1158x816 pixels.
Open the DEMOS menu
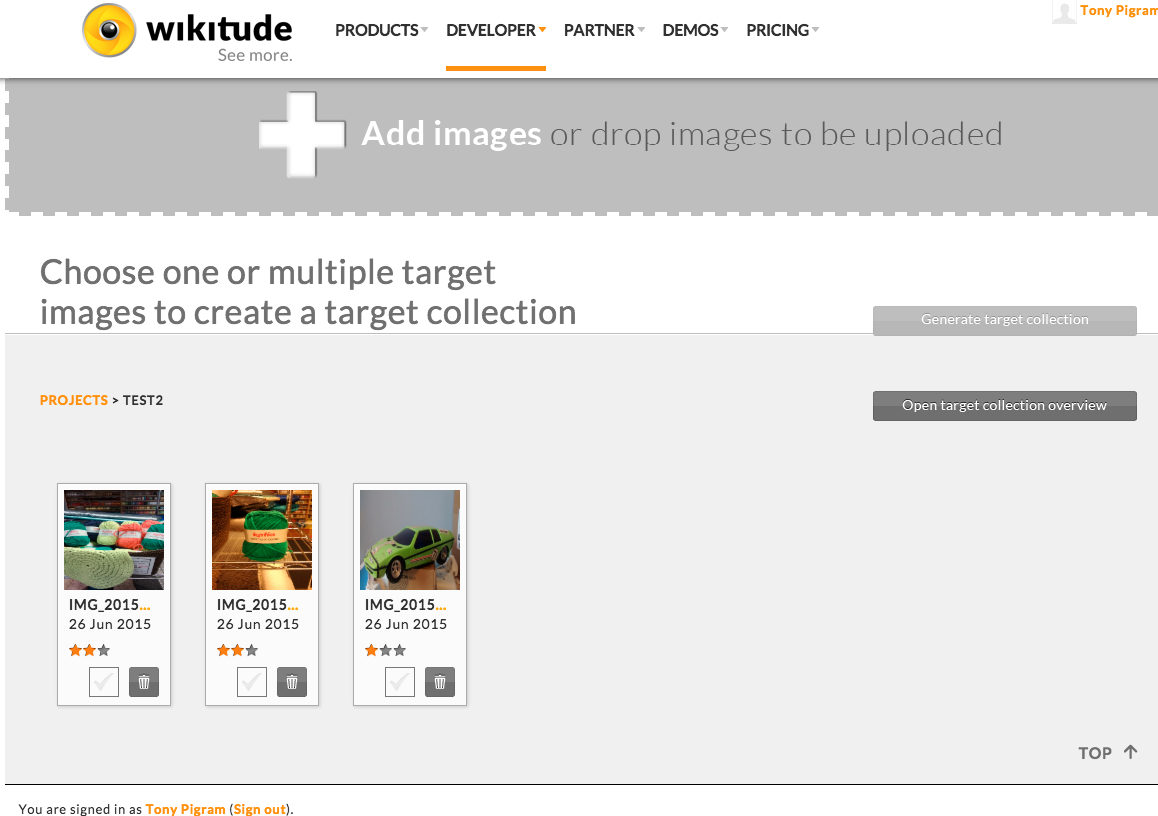point(695,30)
